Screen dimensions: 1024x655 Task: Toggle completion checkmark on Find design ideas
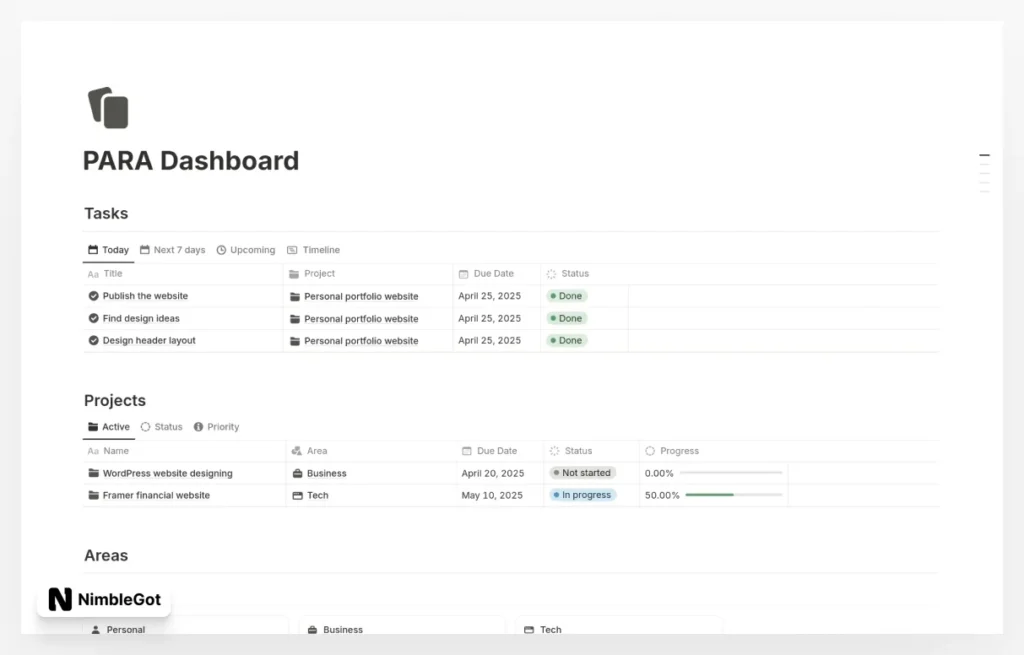click(93, 318)
